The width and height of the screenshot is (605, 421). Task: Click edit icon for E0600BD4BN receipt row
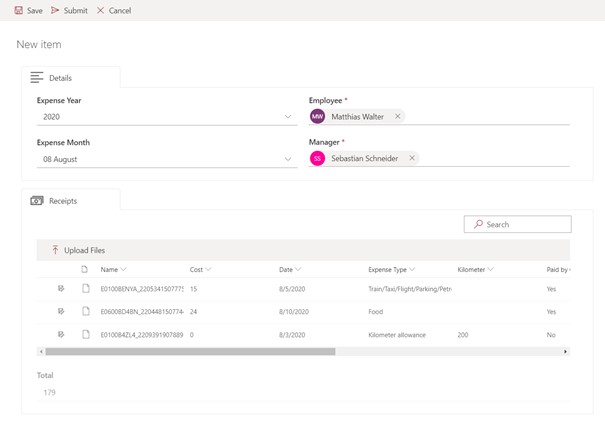pyautogui.click(x=61, y=311)
